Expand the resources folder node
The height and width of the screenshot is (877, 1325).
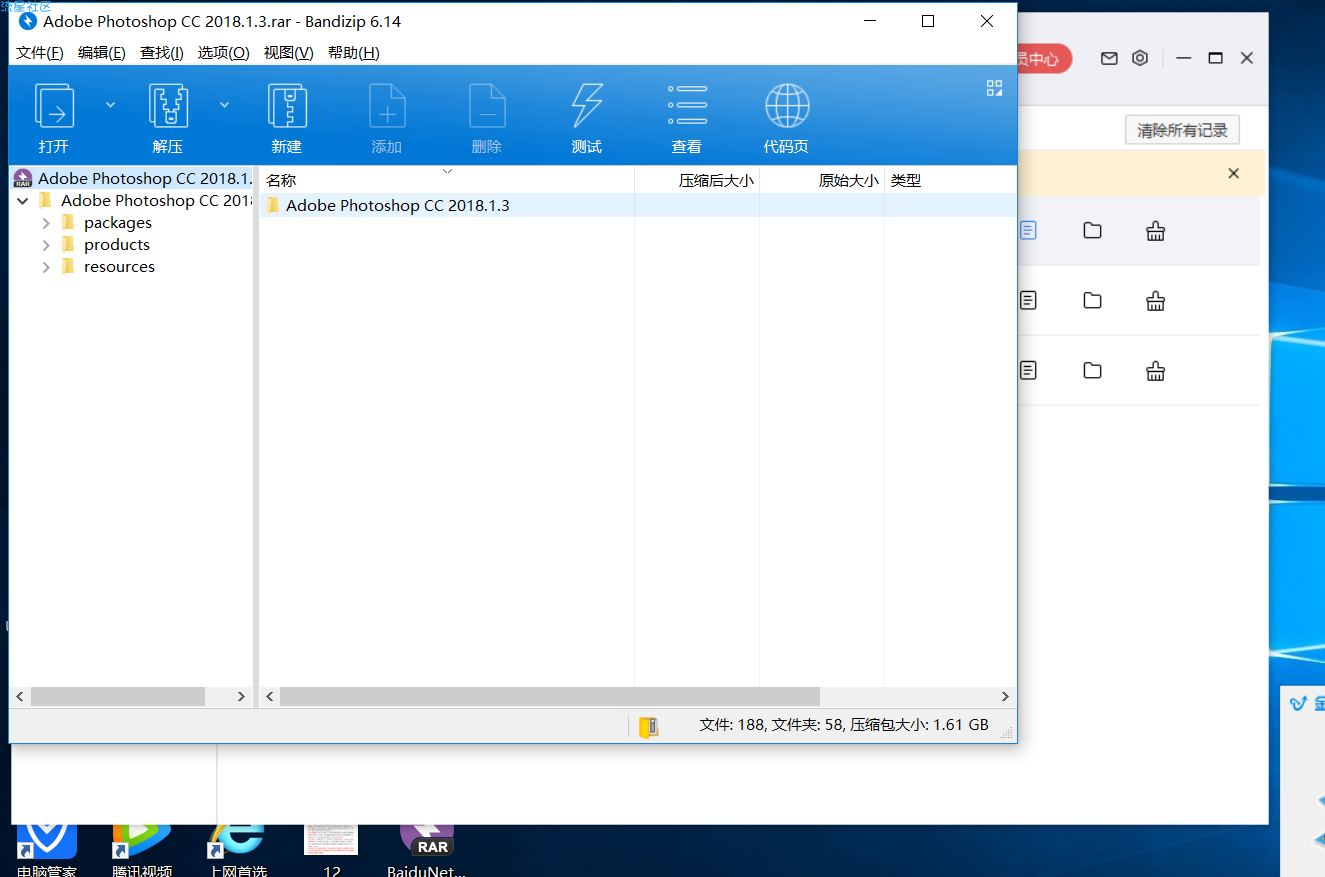click(46, 267)
